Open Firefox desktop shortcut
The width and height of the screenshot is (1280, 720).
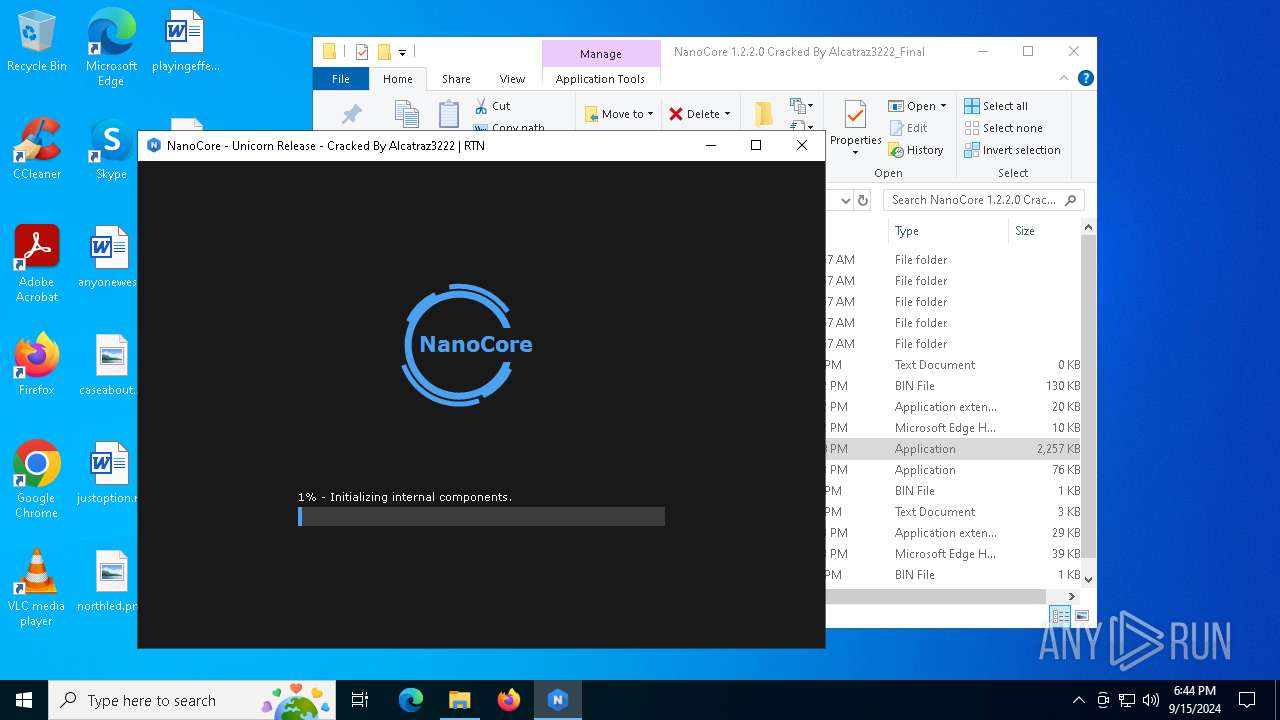click(37, 365)
